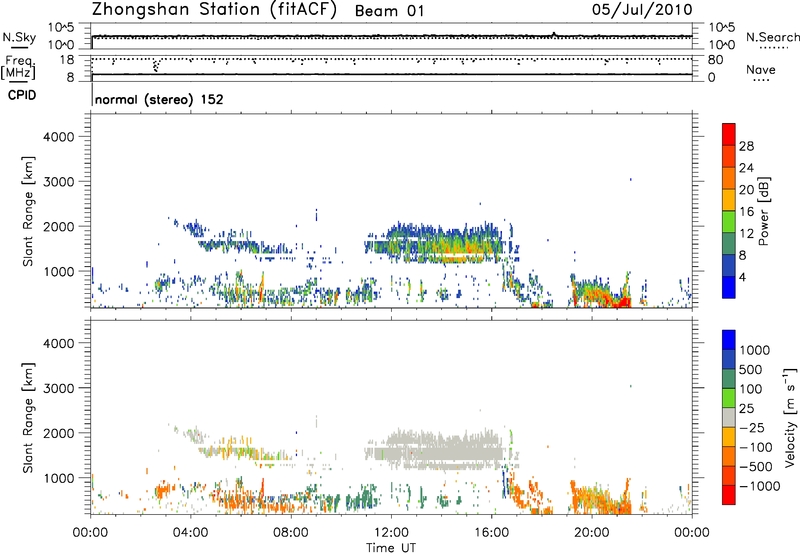Screen dimensions: 800x554
Task: Select the 'Freq. [MHz]' axis label
Action: (18, 67)
